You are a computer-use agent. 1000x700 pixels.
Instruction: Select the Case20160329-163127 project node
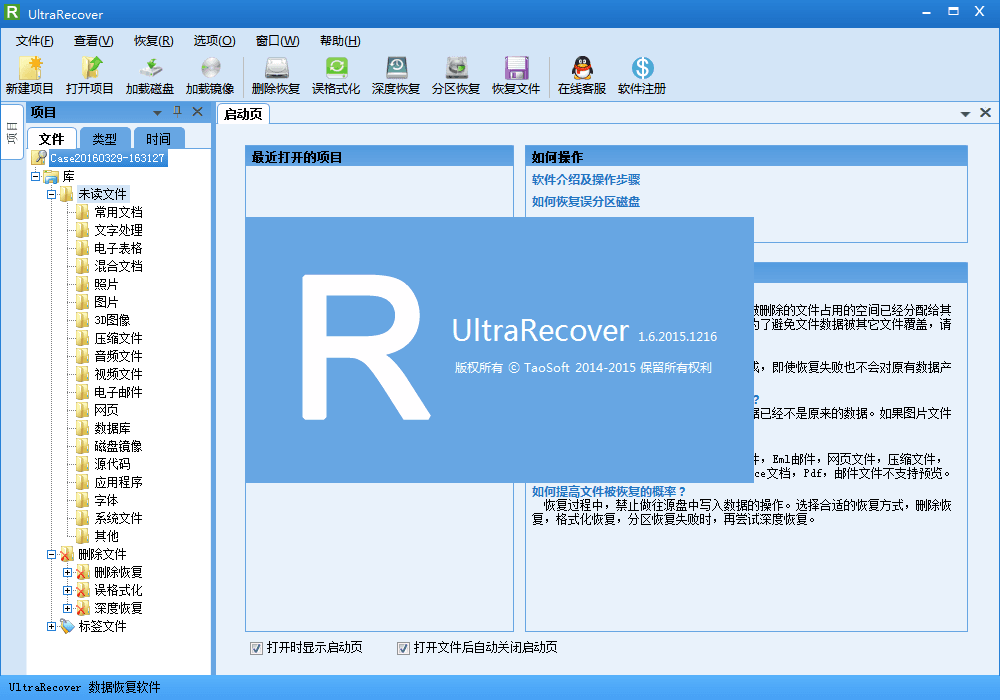108,157
